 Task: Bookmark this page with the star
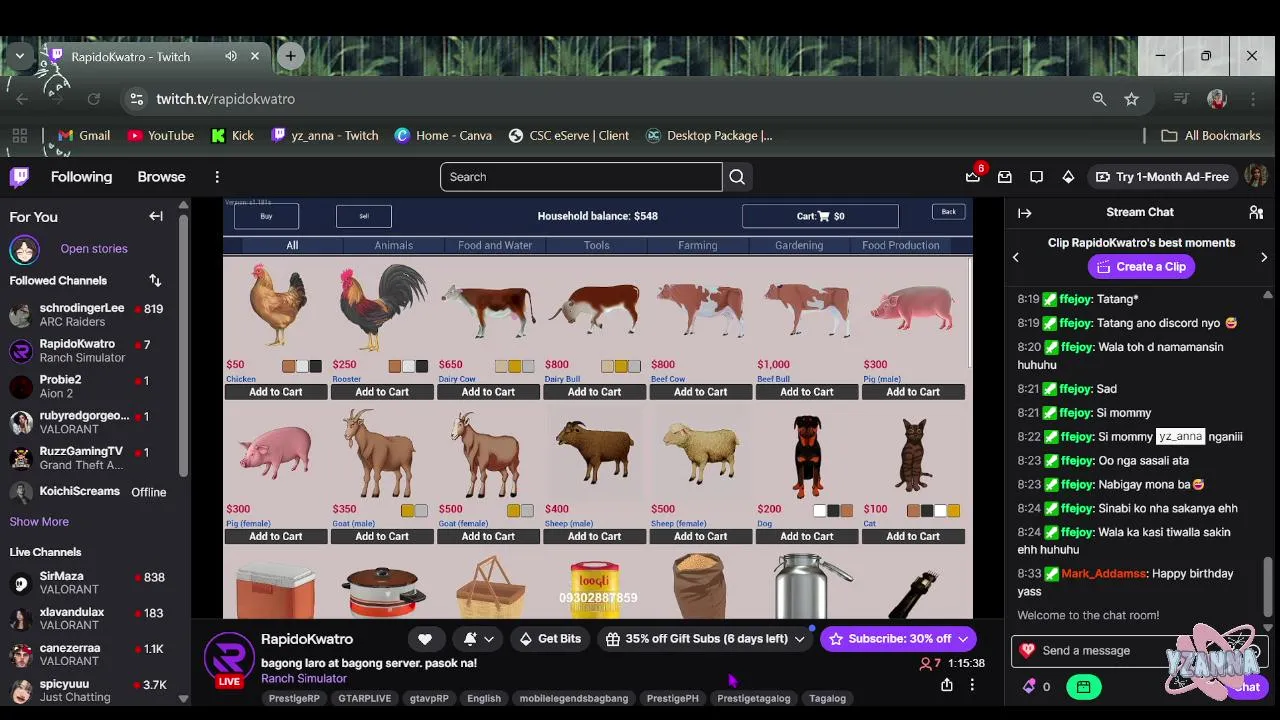(x=1131, y=99)
